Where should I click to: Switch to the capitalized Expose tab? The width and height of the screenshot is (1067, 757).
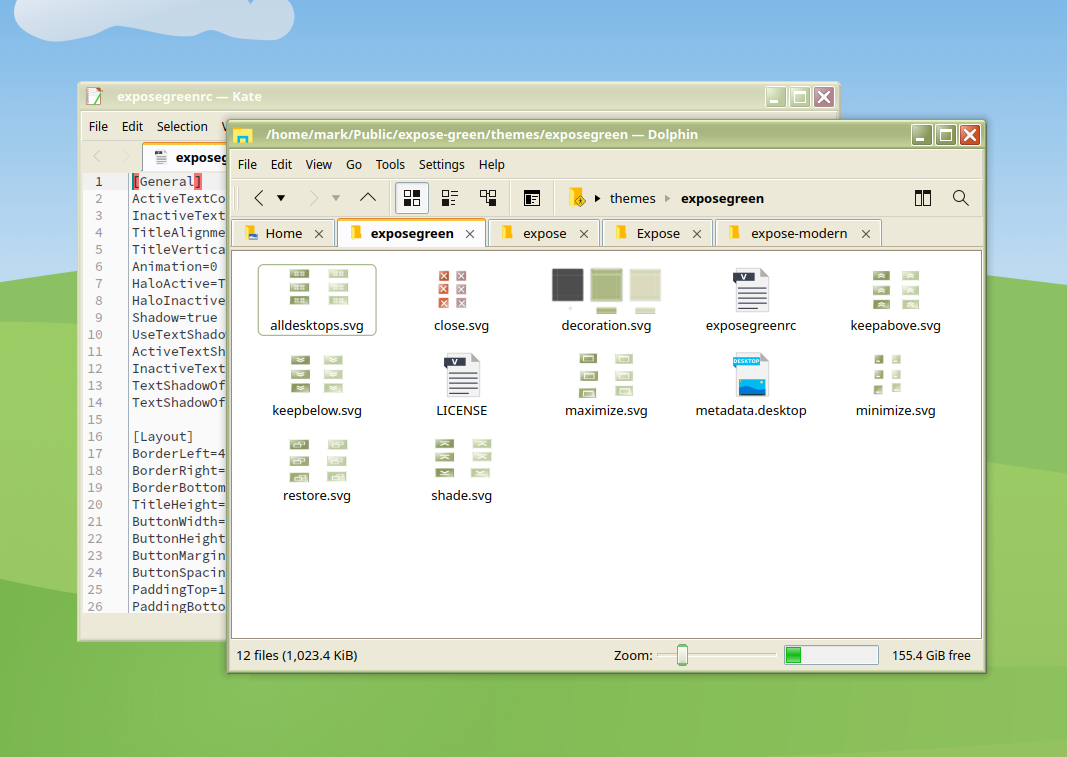tap(658, 233)
